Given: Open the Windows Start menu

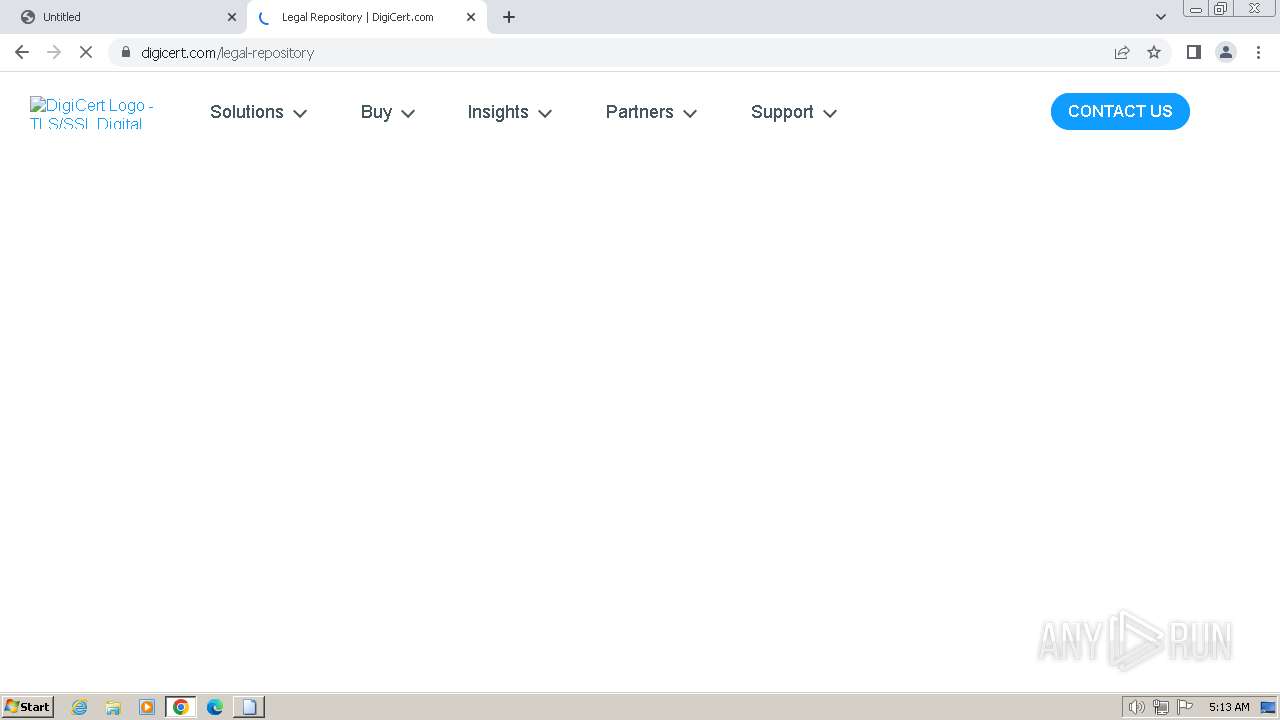Looking at the screenshot, I should (28, 706).
